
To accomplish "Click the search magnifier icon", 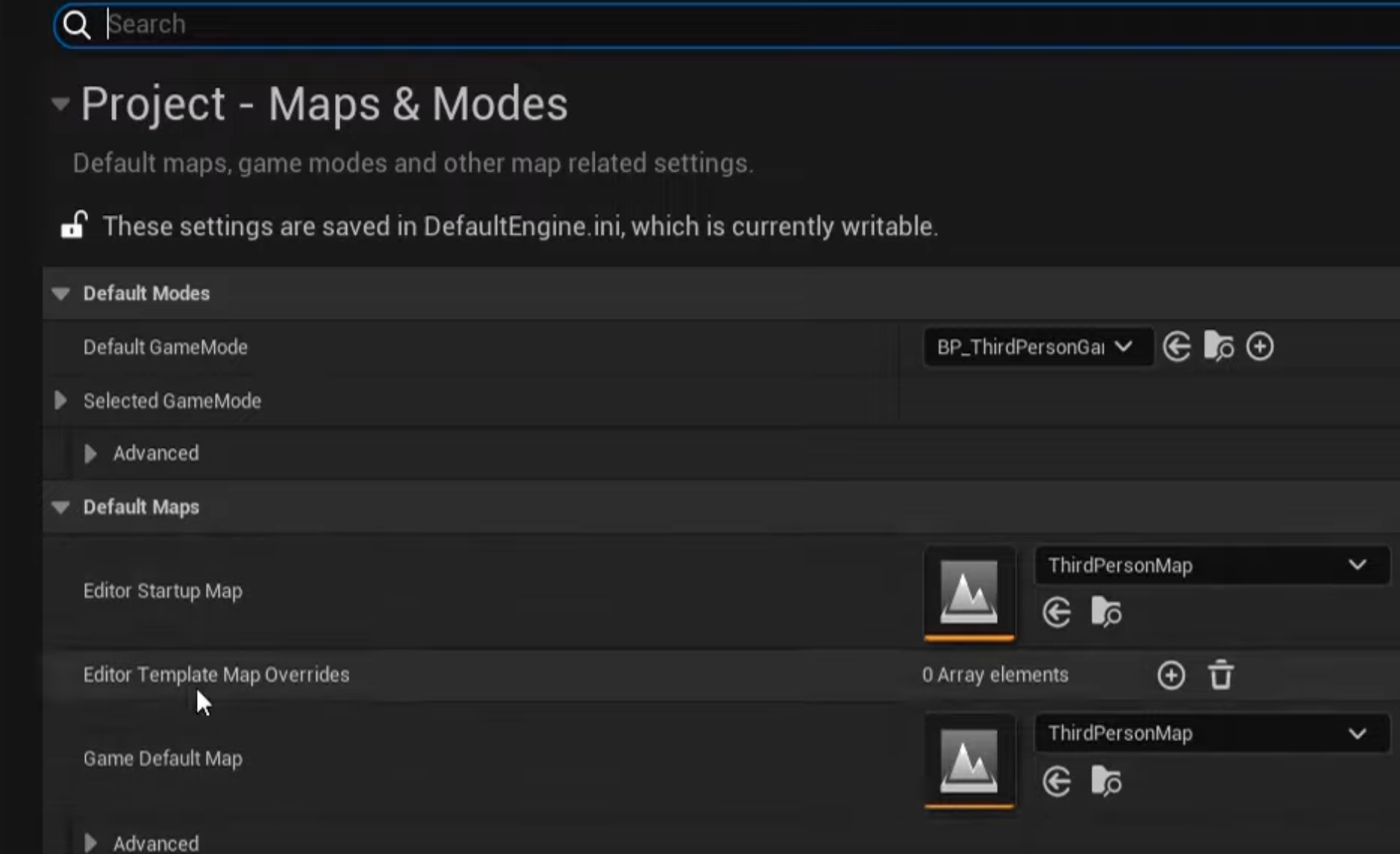I will [76, 25].
